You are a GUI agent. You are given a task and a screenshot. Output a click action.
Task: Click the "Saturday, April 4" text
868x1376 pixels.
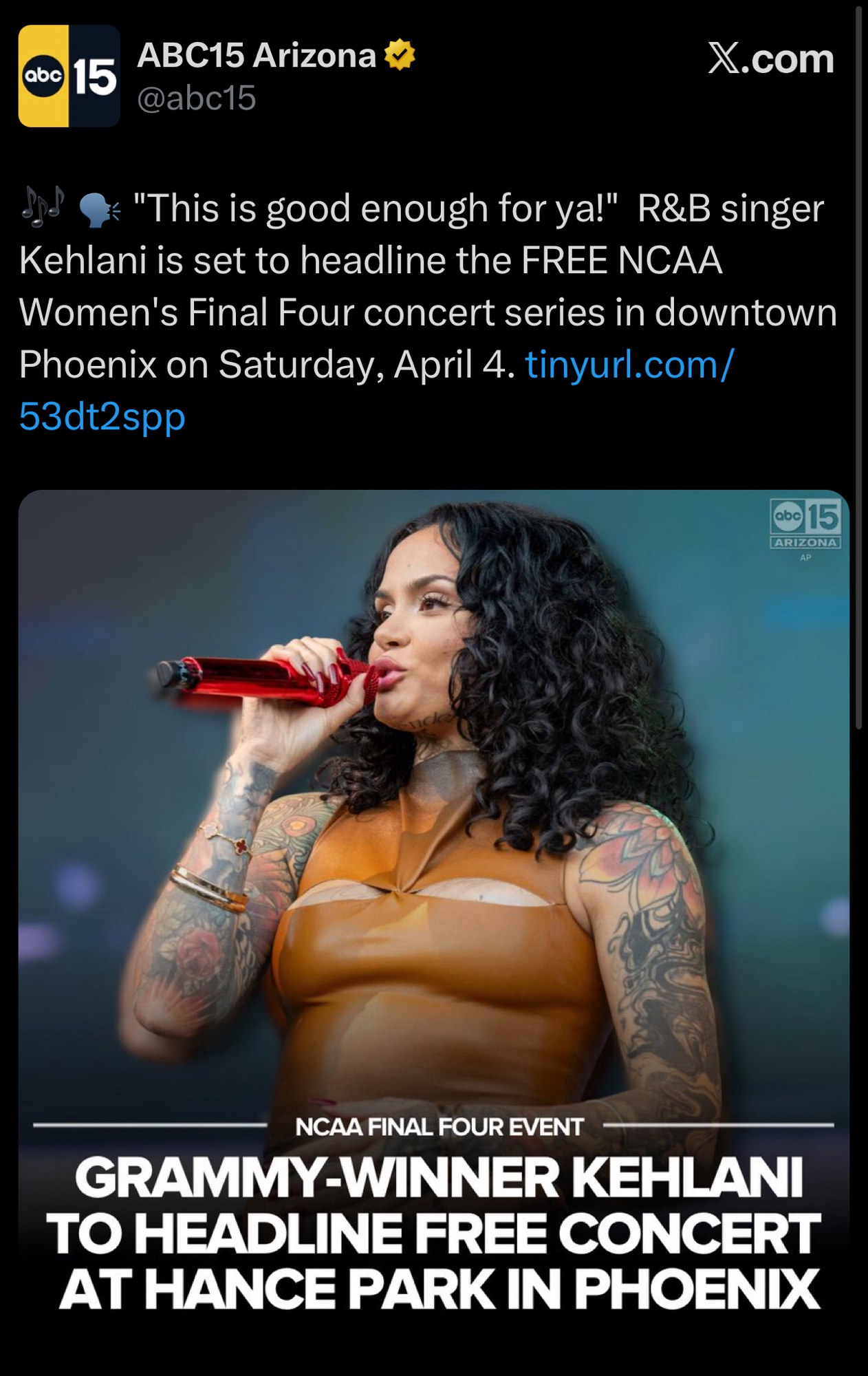pyautogui.click(x=366, y=365)
